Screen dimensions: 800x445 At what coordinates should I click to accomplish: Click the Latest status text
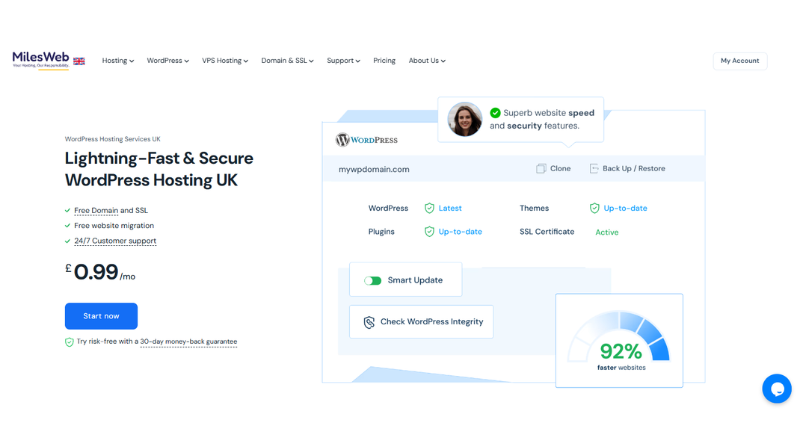click(450, 208)
